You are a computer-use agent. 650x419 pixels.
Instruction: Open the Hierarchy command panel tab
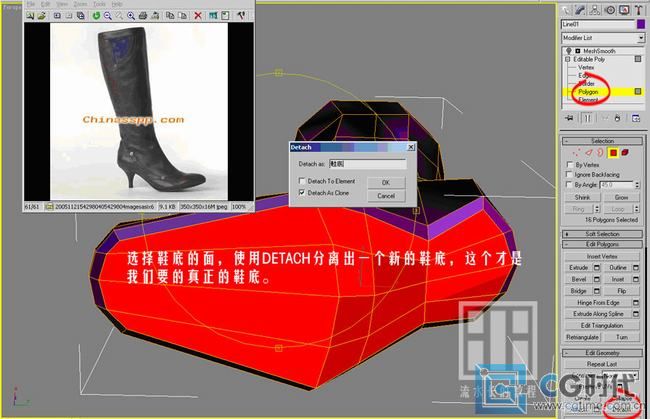click(x=595, y=10)
